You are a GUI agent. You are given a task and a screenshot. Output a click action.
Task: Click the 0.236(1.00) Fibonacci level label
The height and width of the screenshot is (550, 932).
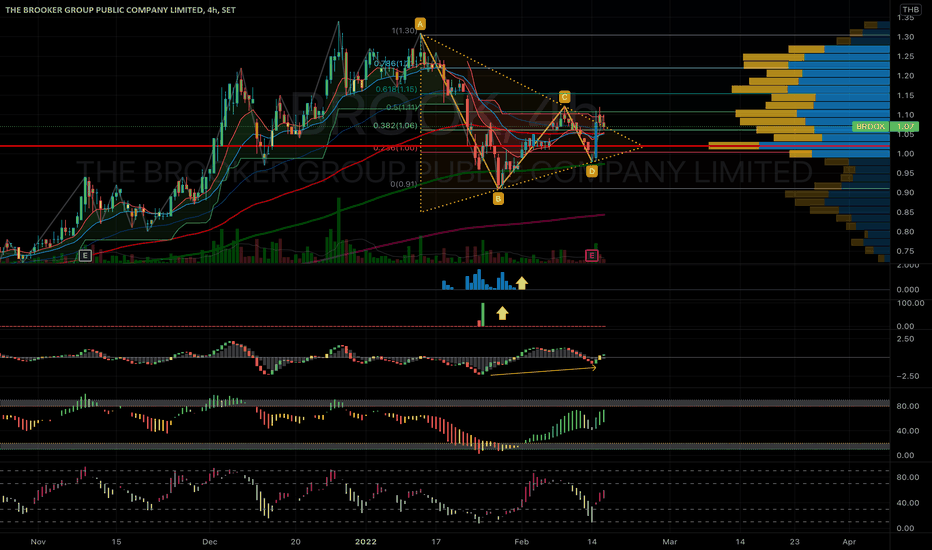tap(395, 148)
